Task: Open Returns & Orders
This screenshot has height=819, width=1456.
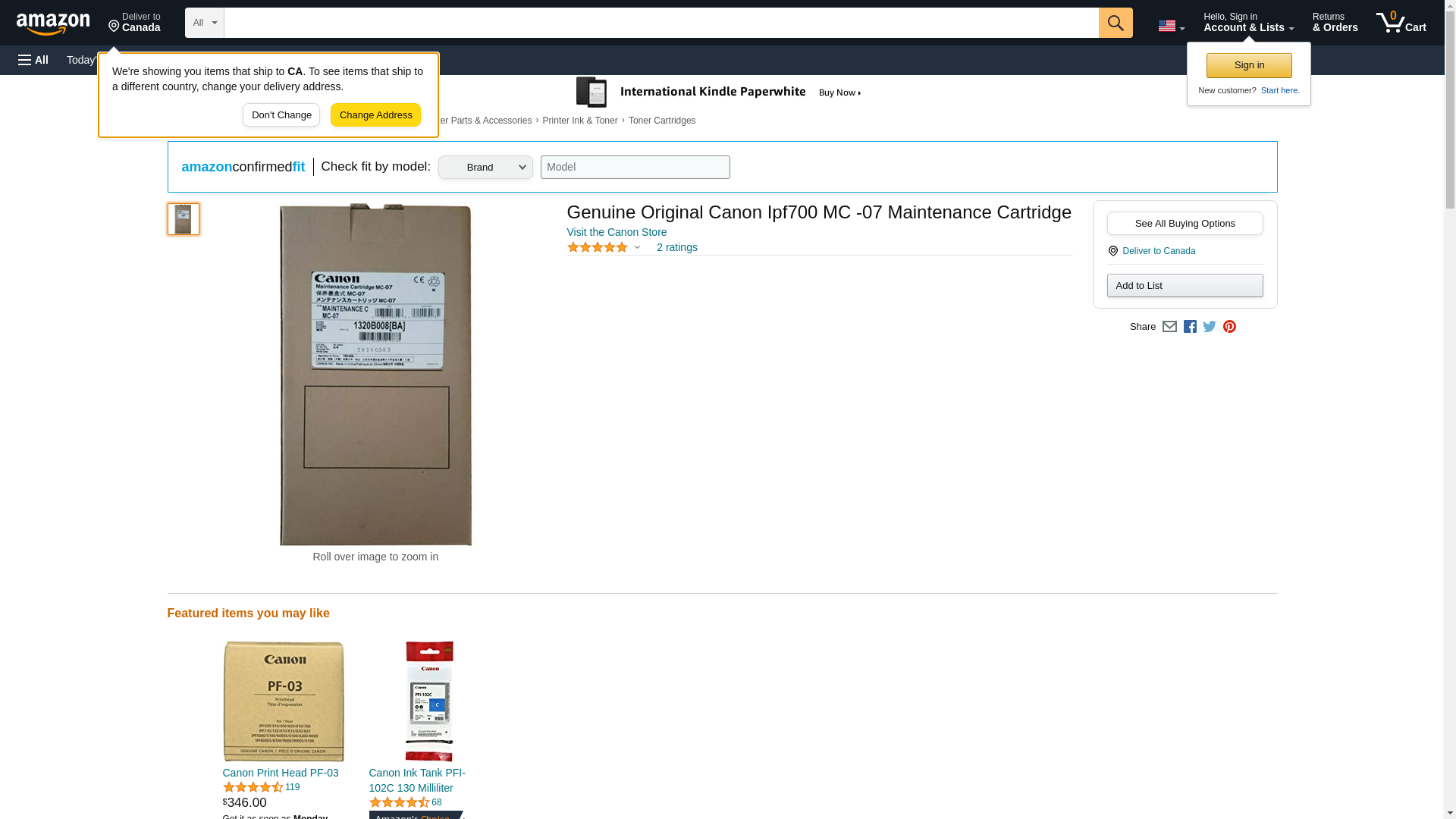Action: tap(1335, 23)
